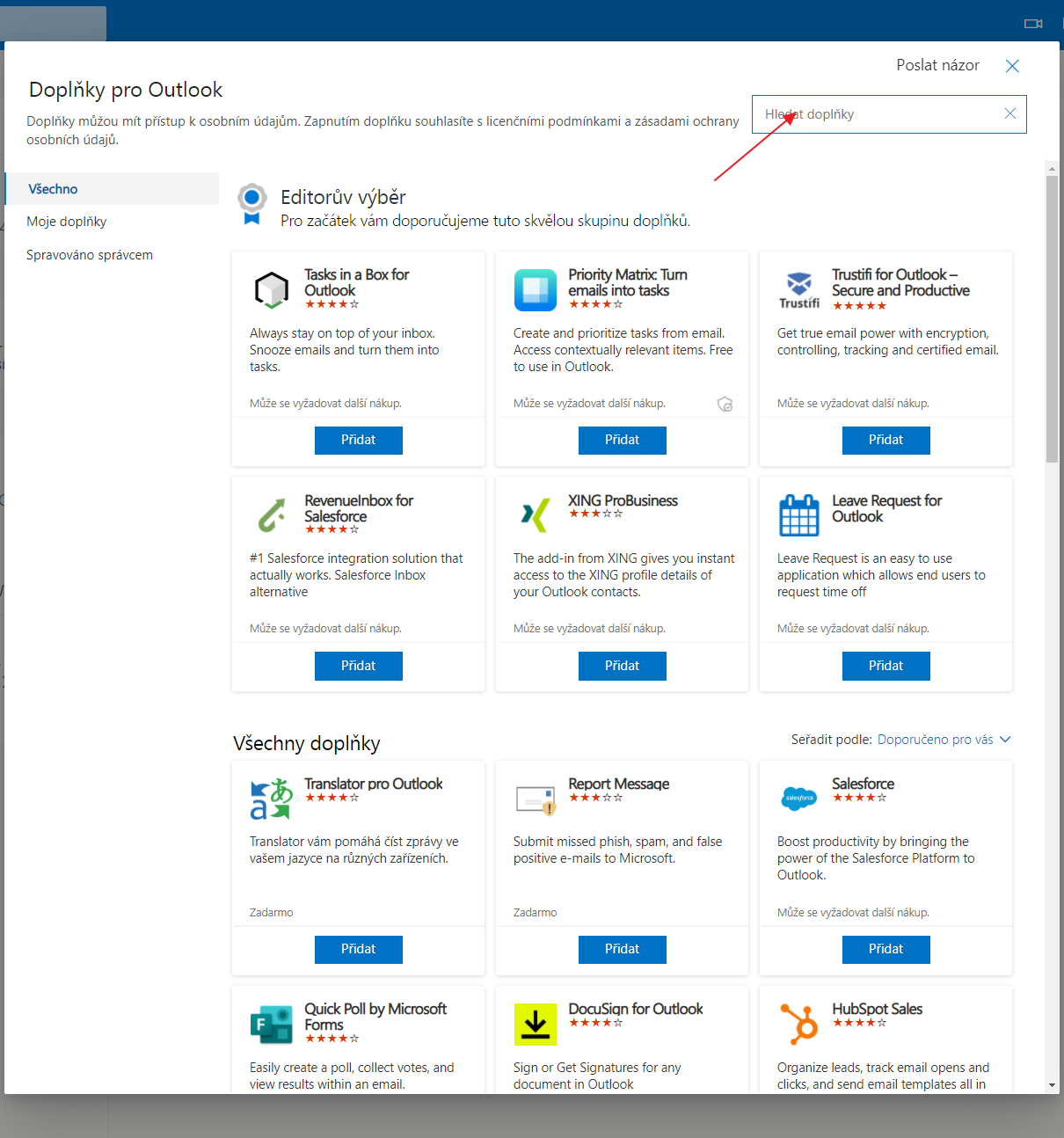This screenshot has height=1138, width=1064.
Task: Click the Salesforce card's "Může se vyžadovat další nákup." note
Action: click(x=853, y=913)
